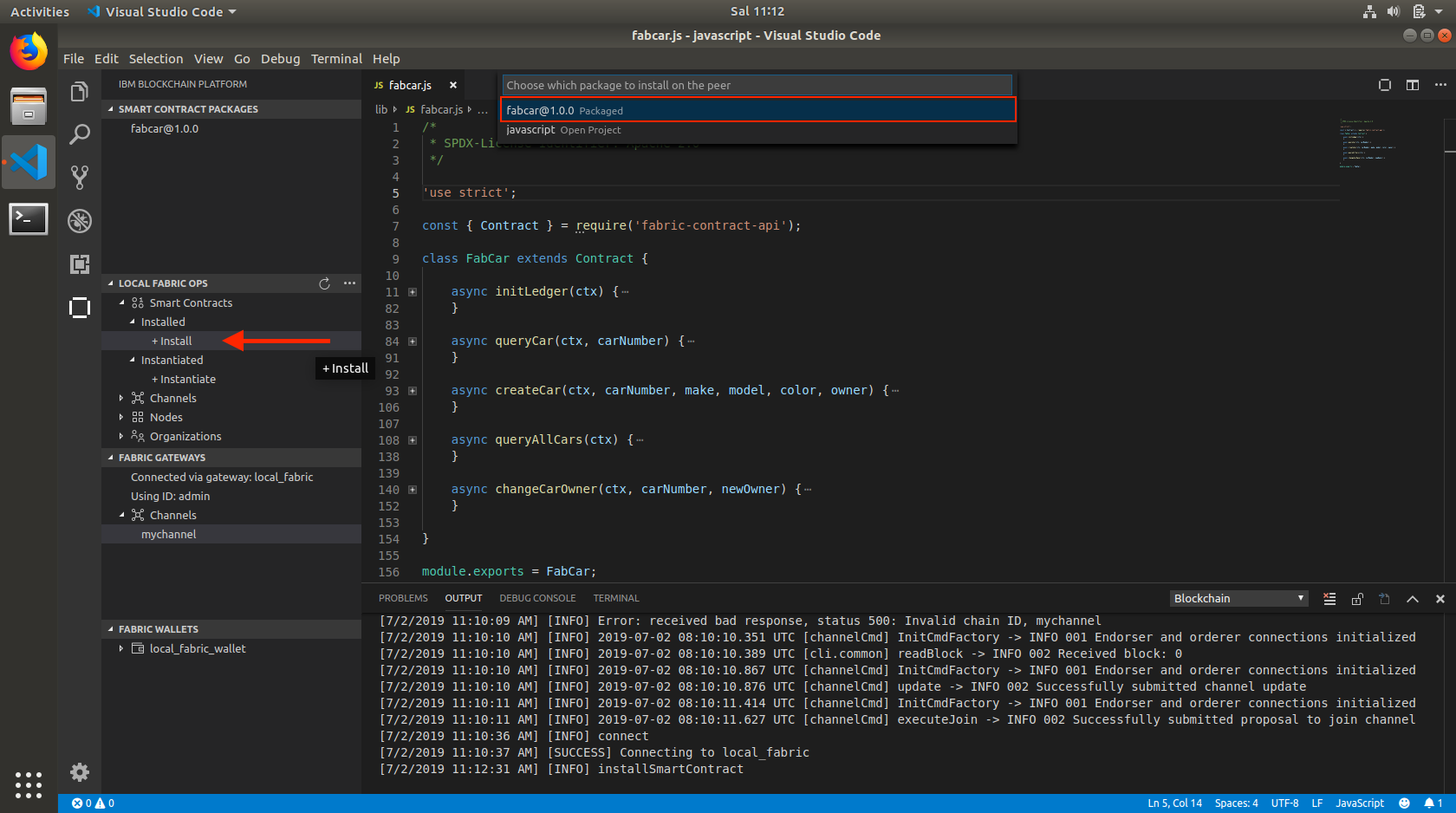Show Applications grid in the dock
Image resolution: width=1456 pixels, height=813 pixels.
(29, 785)
